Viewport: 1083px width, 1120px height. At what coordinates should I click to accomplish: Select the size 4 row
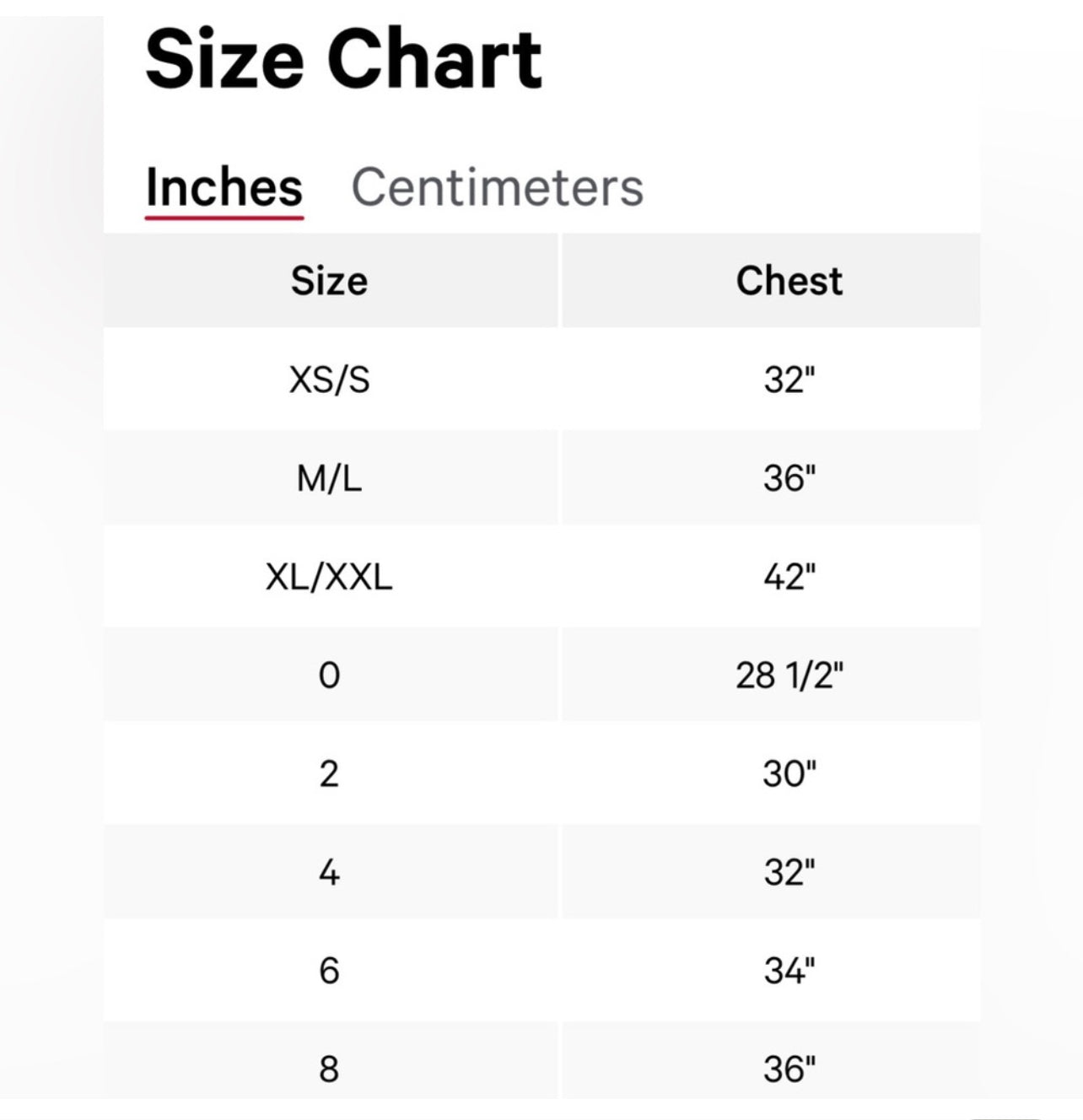[330, 870]
